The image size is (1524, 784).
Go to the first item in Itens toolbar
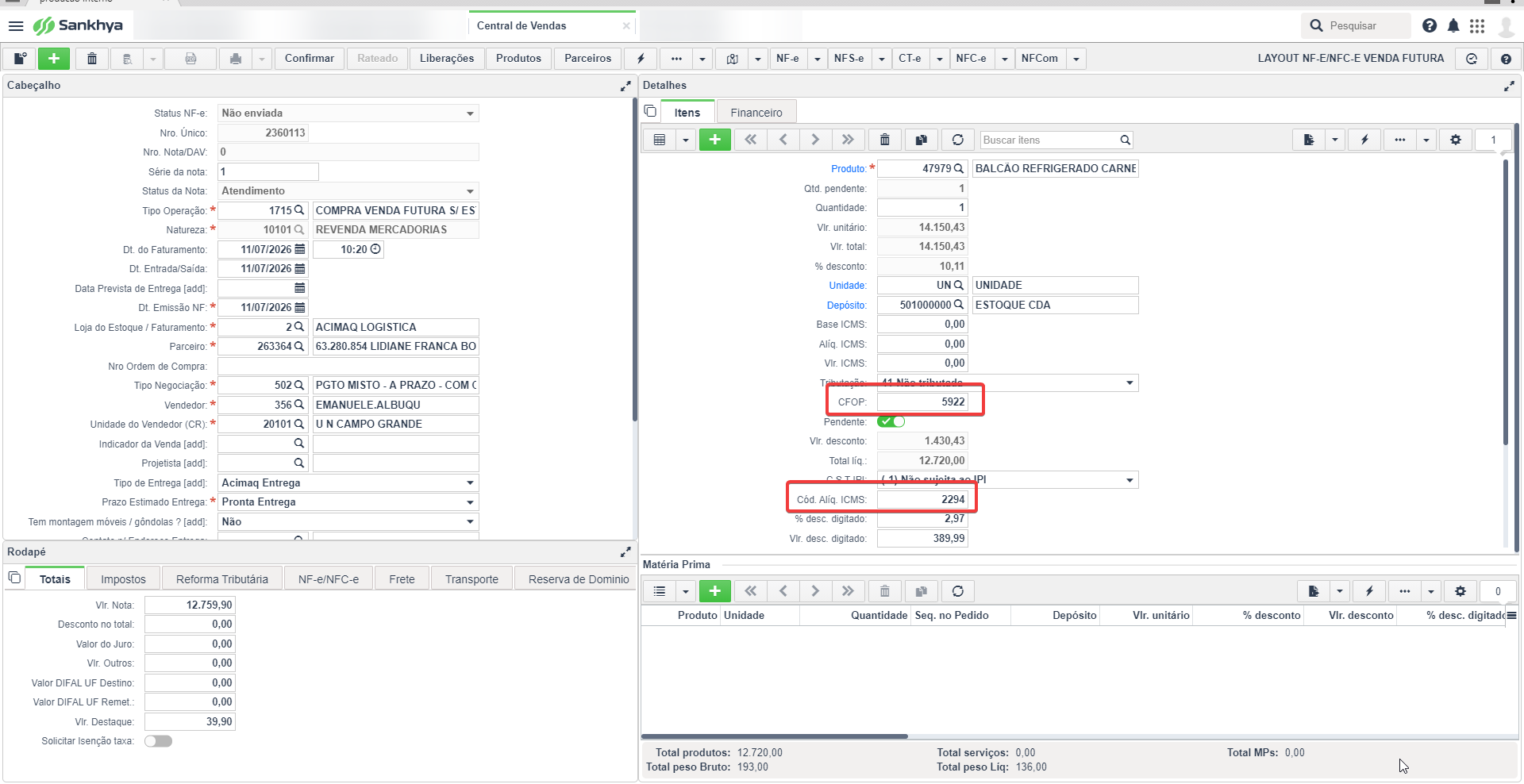pos(751,140)
